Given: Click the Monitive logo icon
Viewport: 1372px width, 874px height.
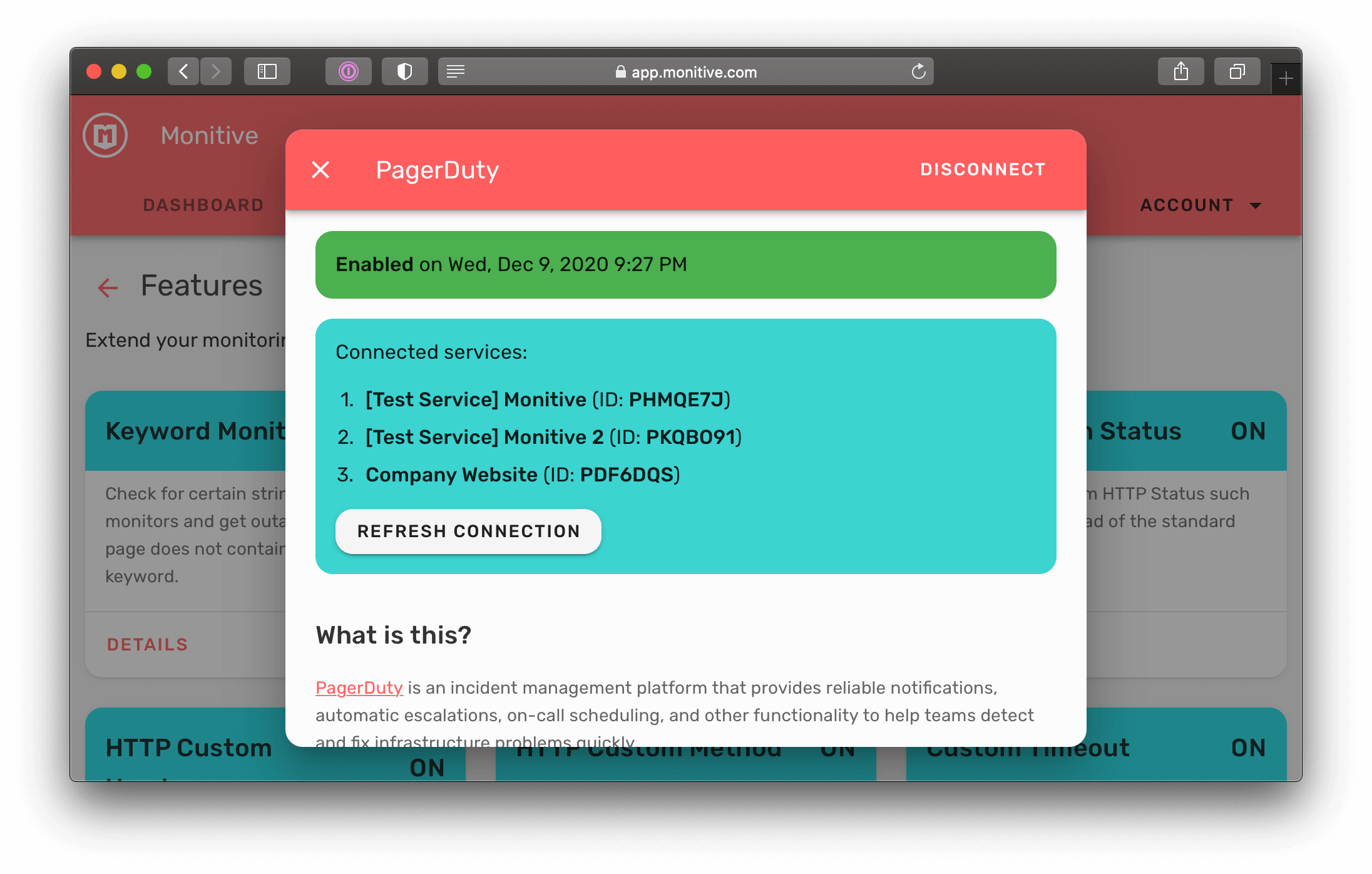Looking at the screenshot, I should pyautogui.click(x=105, y=135).
